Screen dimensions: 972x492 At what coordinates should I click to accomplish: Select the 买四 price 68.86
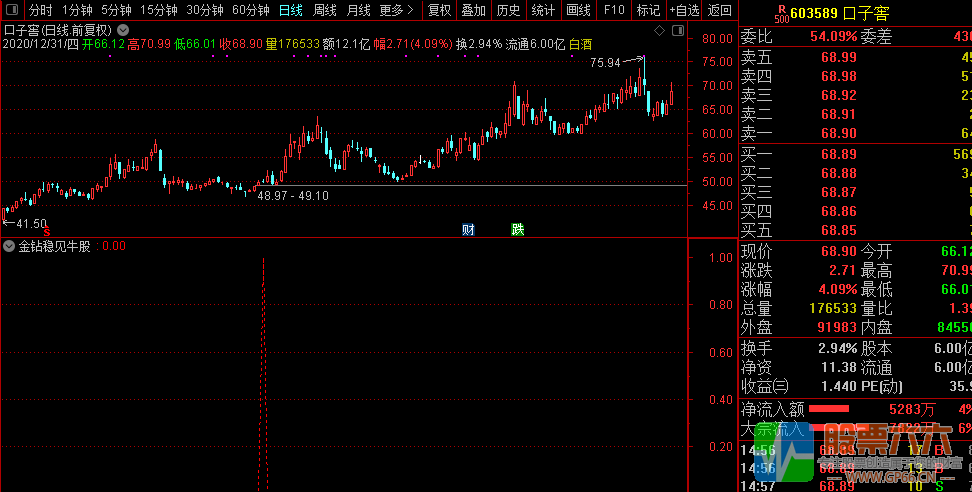point(839,211)
